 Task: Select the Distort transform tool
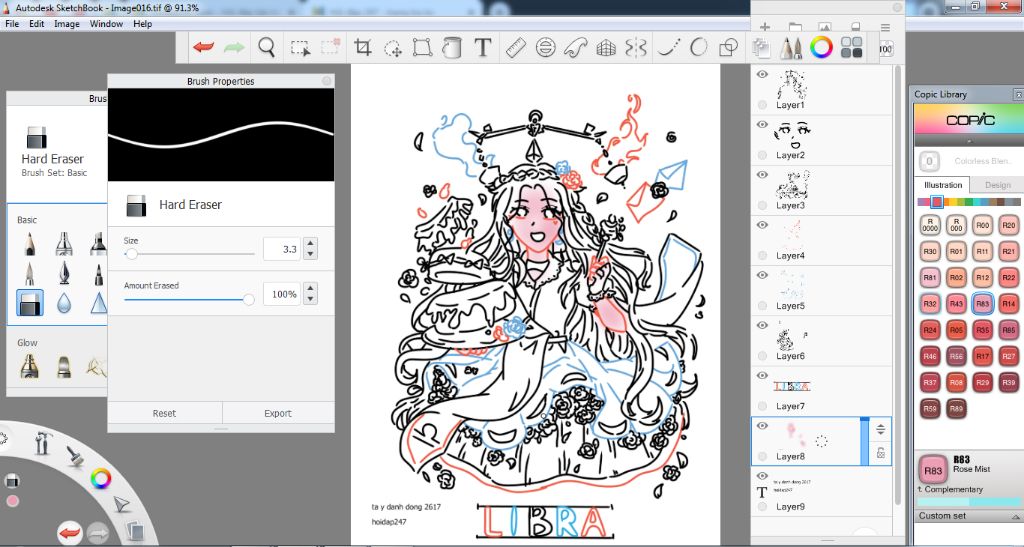423,47
